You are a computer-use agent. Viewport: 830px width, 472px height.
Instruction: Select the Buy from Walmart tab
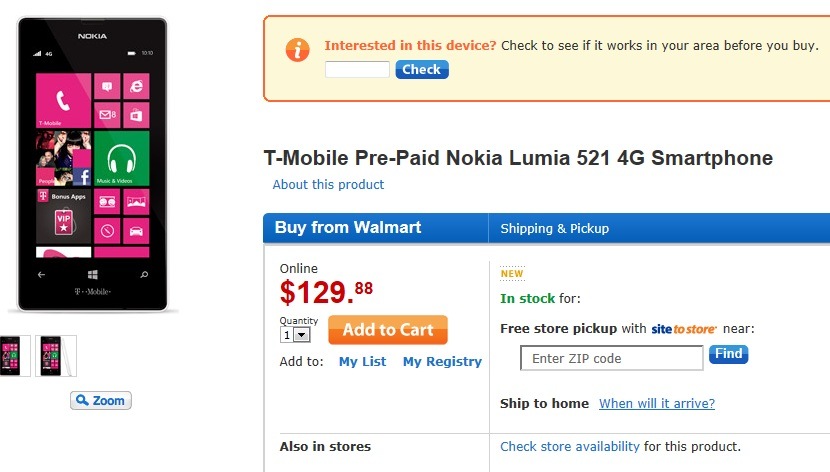click(348, 228)
